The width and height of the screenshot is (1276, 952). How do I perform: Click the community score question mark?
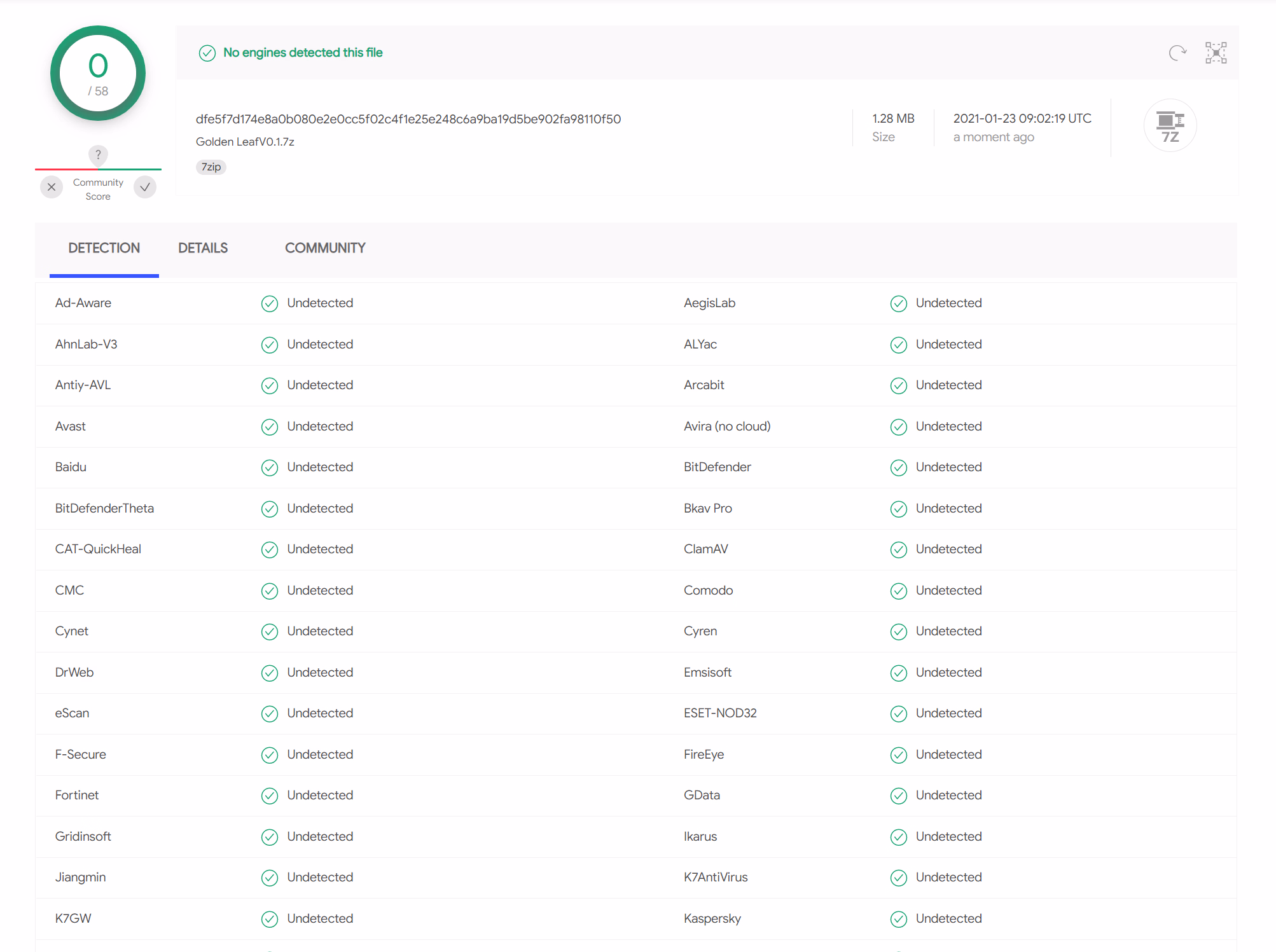point(98,155)
